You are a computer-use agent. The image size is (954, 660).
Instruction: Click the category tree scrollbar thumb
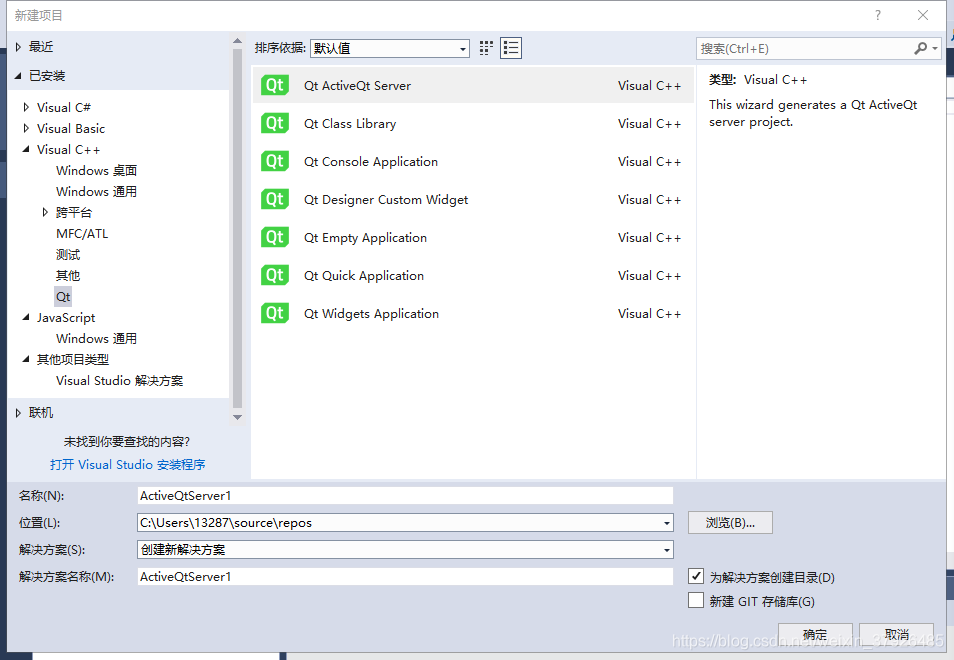(237, 228)
